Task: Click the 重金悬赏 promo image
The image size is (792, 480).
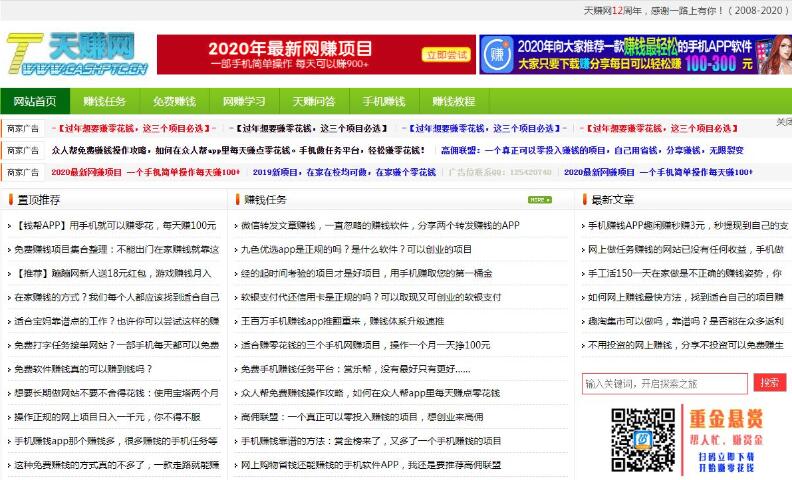Action: tap(726, 440)
